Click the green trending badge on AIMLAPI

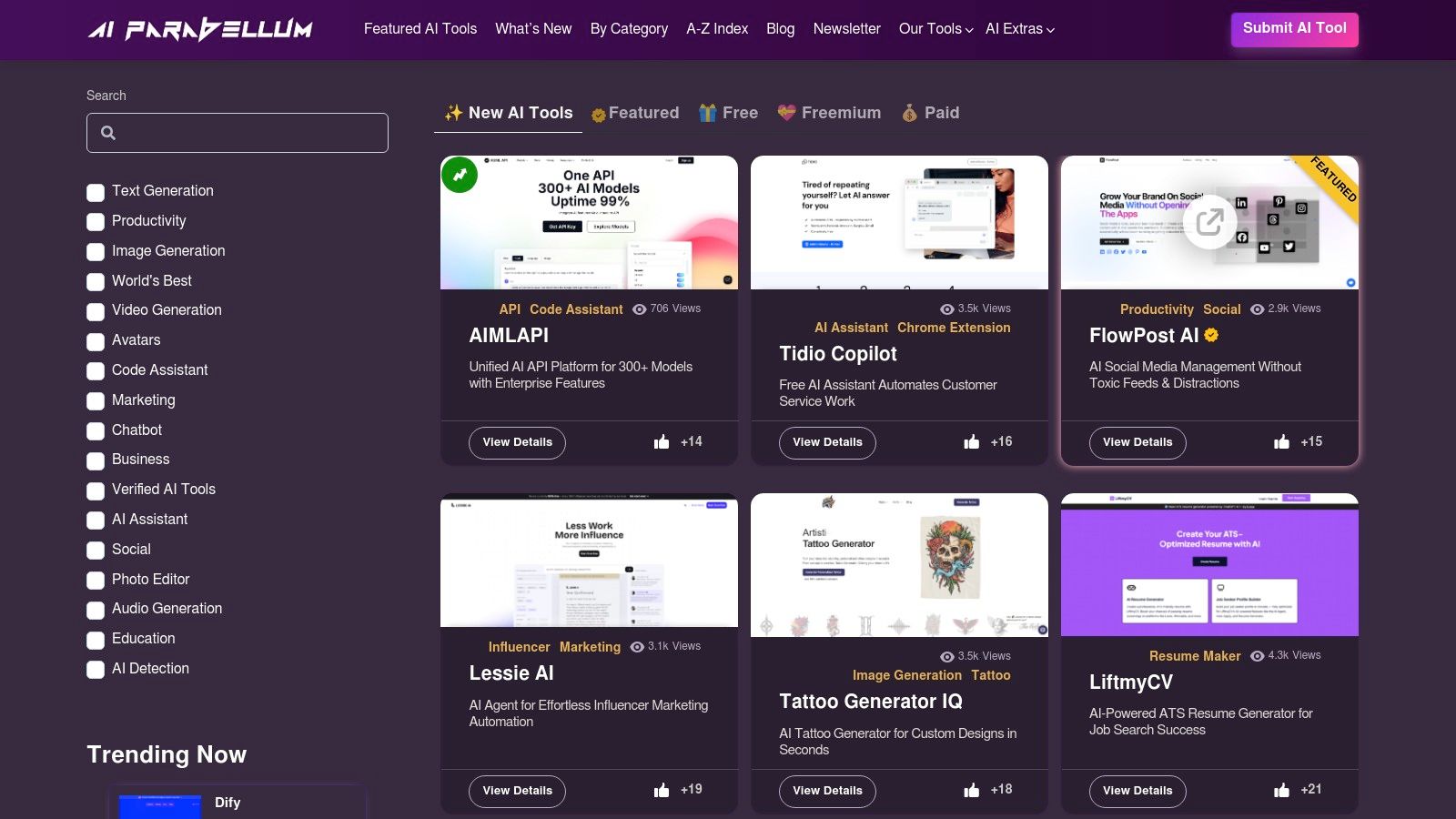coord(460,174)
